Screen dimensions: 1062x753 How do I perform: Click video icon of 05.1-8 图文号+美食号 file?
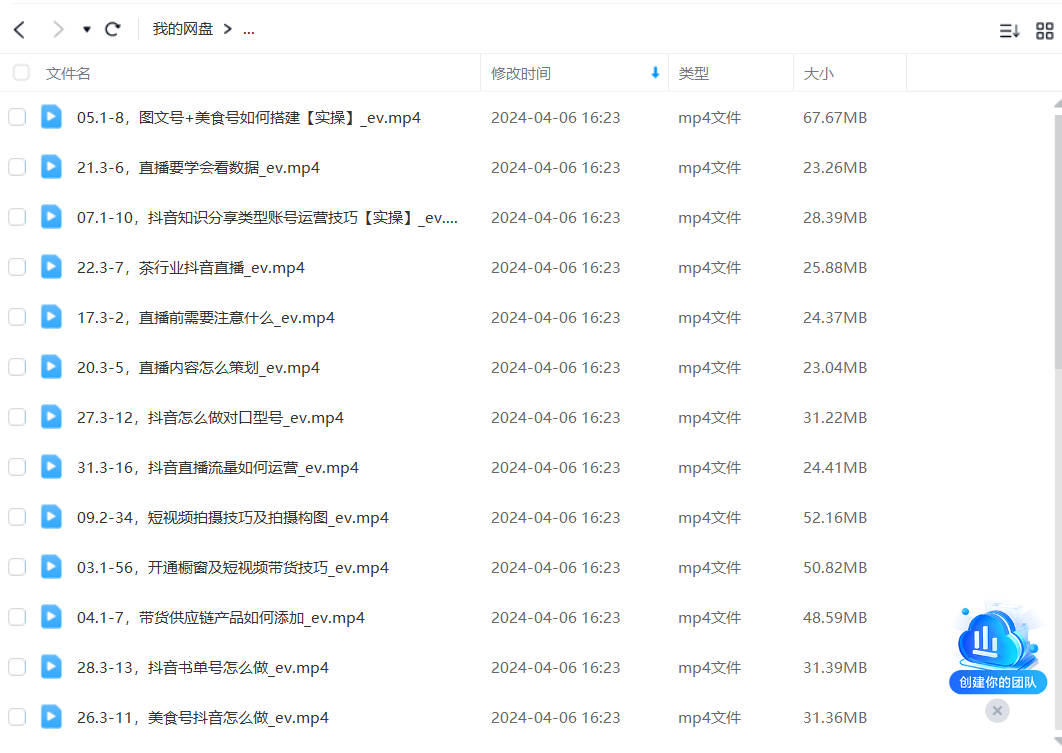coord(51,116)
